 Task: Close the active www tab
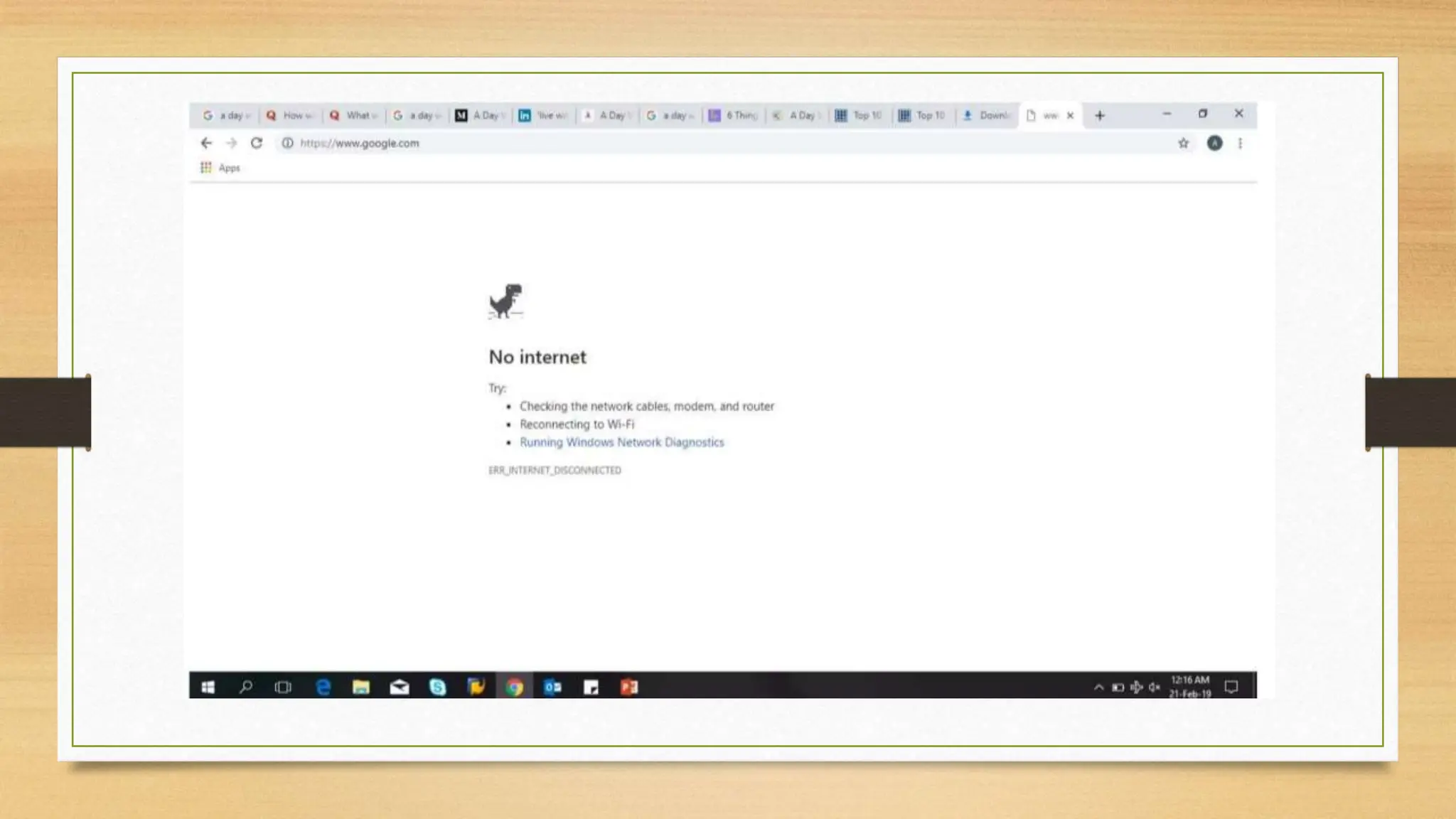(x=1070, y=115)
